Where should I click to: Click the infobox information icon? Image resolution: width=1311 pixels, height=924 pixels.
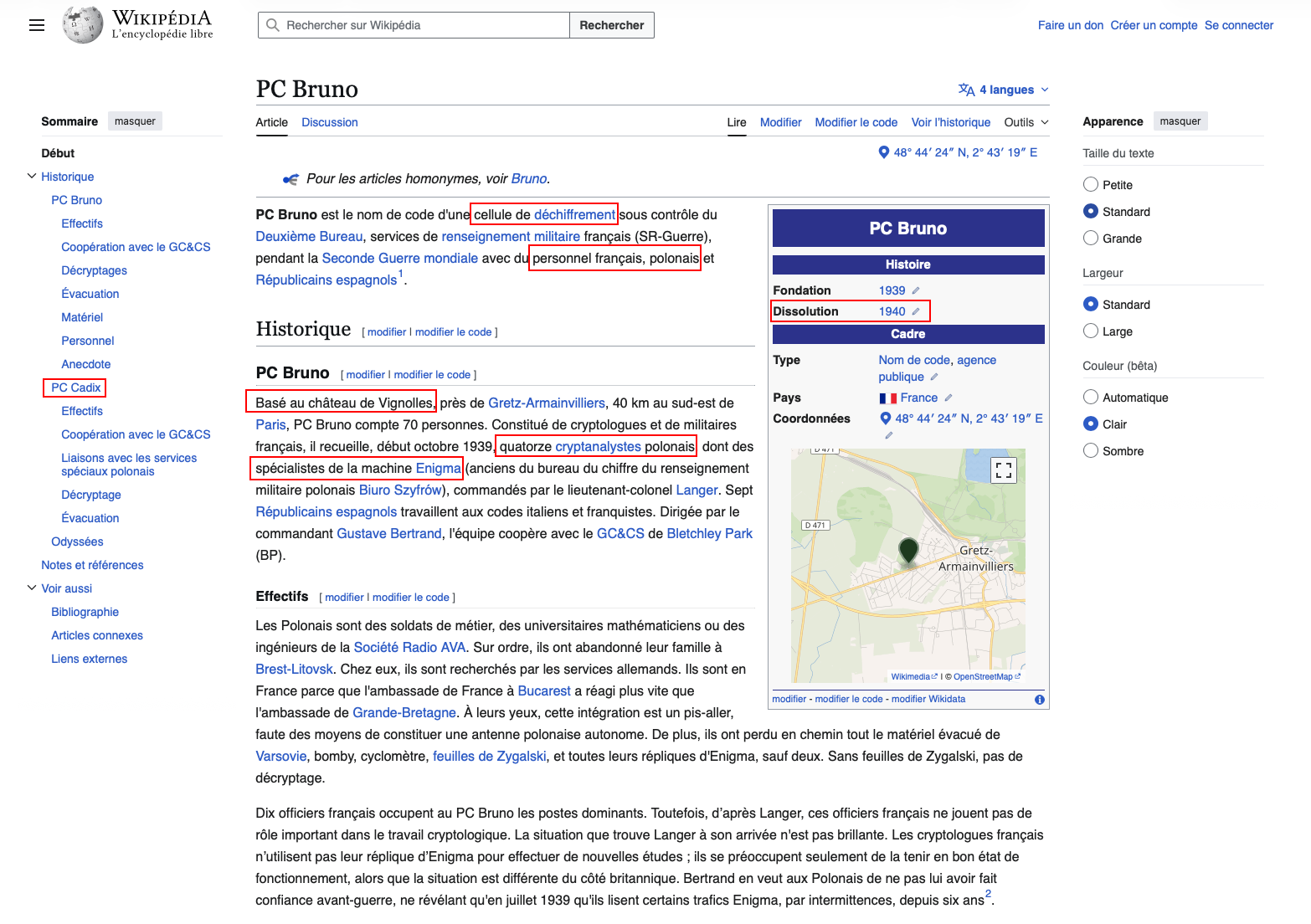(x=1039, y=700)
